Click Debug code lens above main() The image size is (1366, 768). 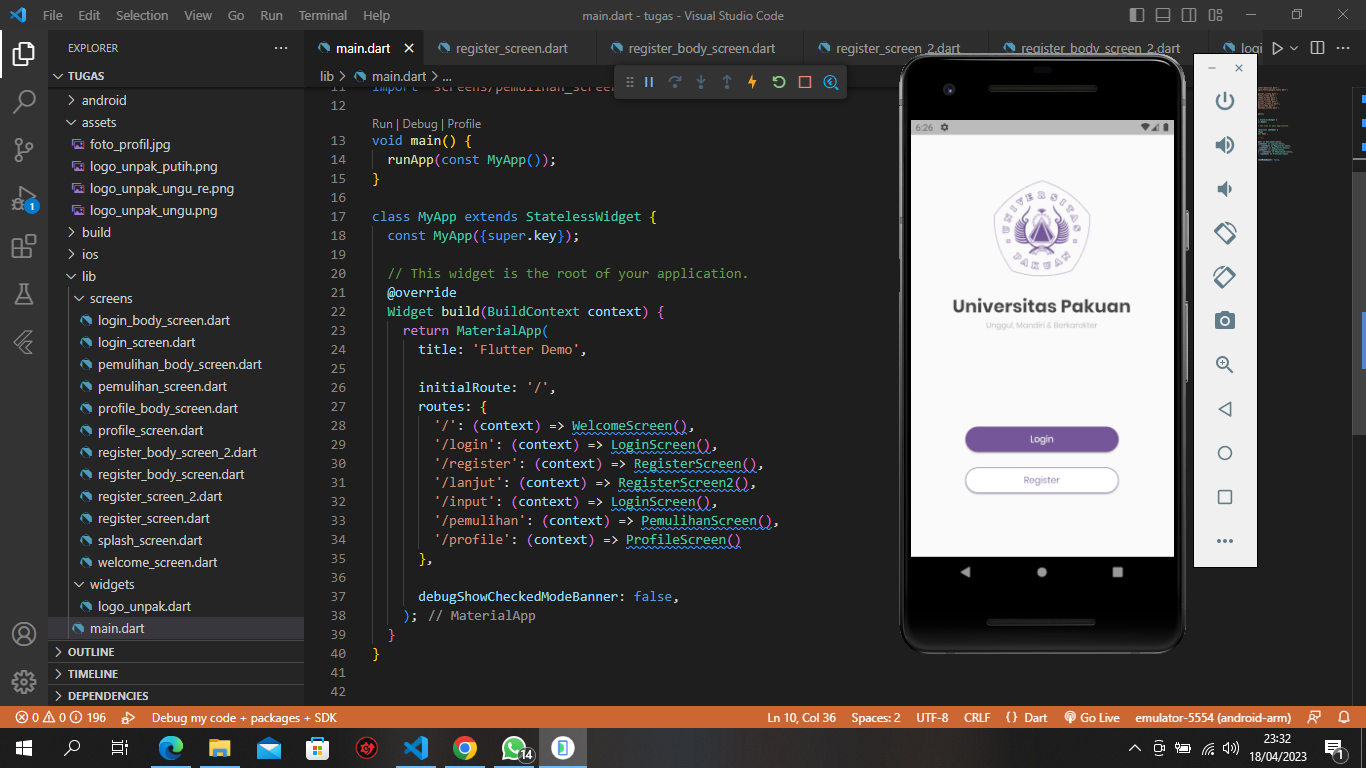[420, 124]
